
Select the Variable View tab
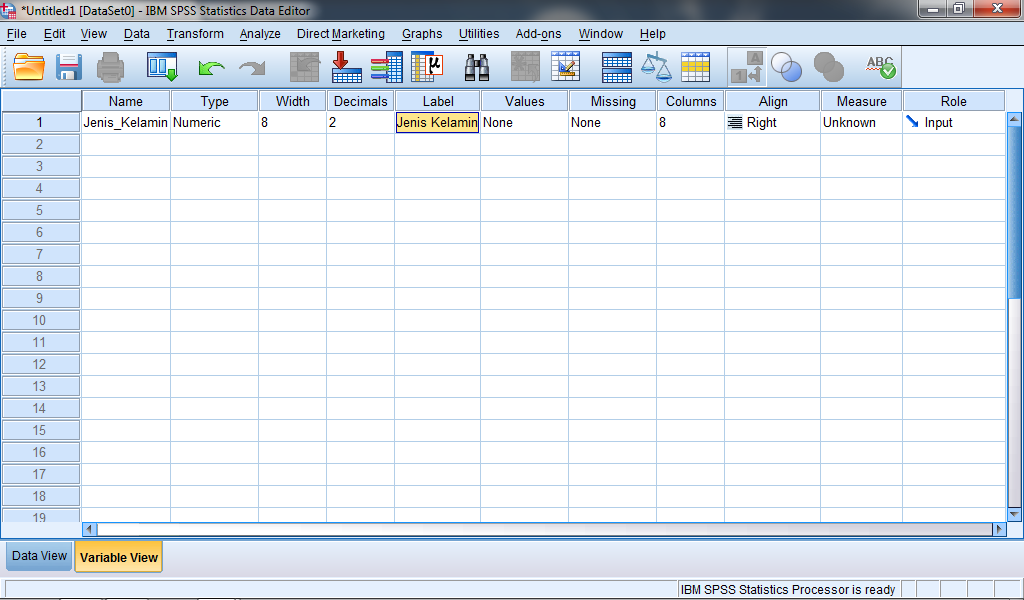click(118, 555)
